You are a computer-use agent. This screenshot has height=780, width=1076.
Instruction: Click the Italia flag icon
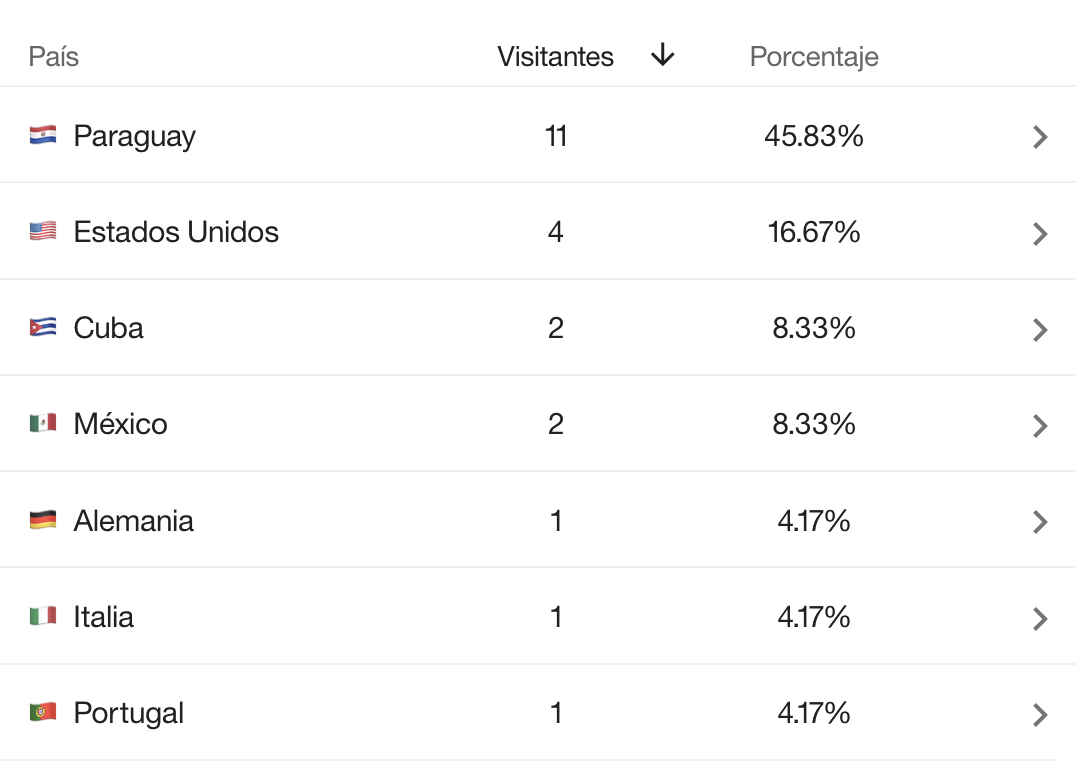(43, 617)
